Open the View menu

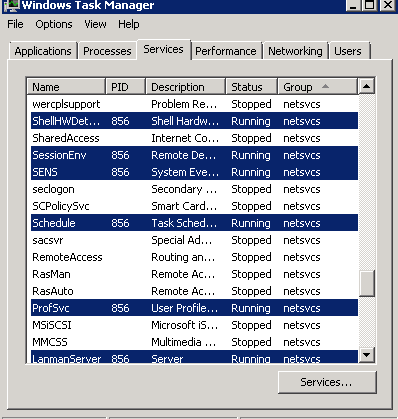pyautogui.click(x=95, y=24)
